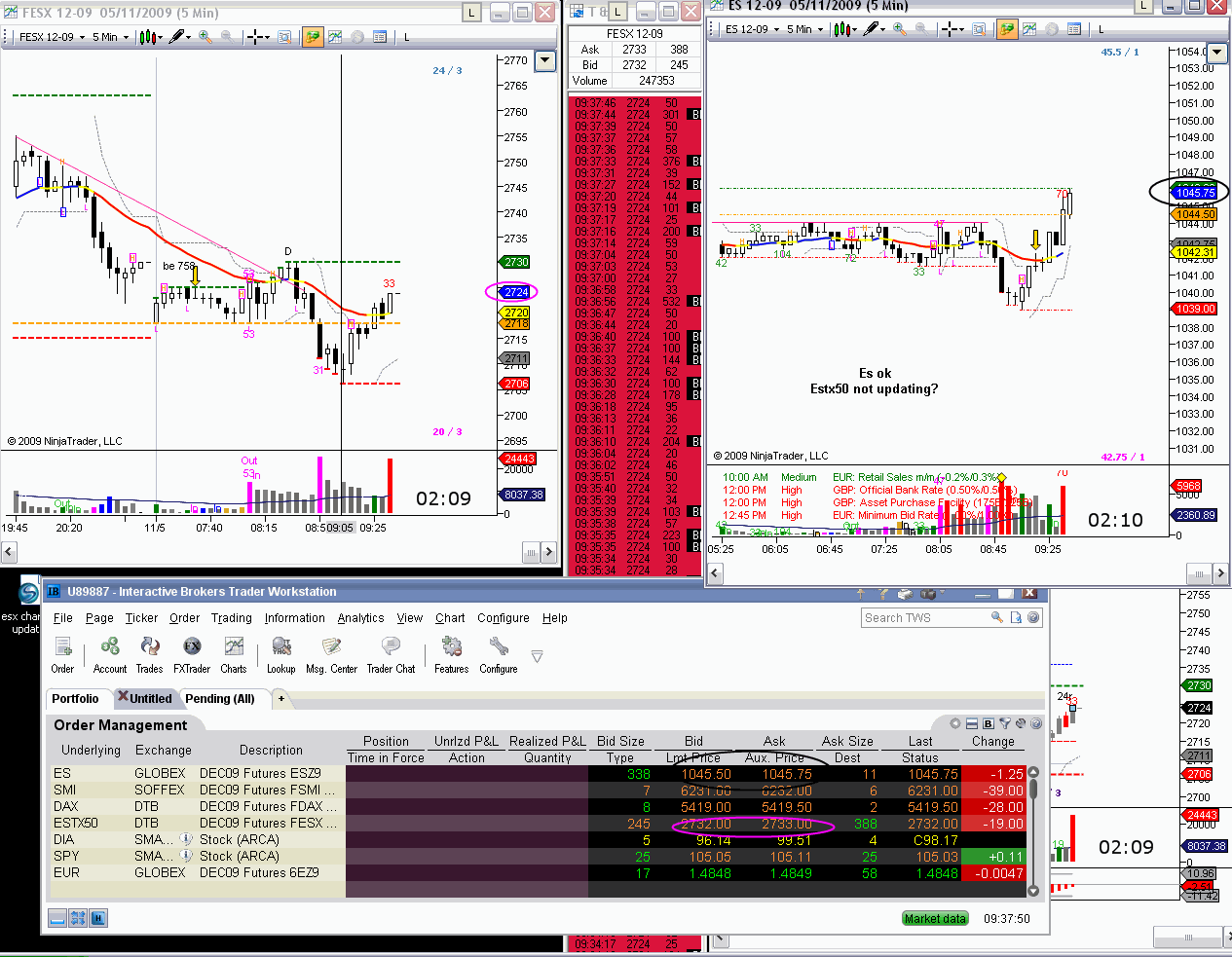The width and height of the screenshot is (1232, 957).
Task: Open Lookup tool in TWS toolbar
Action: [281, 654]
